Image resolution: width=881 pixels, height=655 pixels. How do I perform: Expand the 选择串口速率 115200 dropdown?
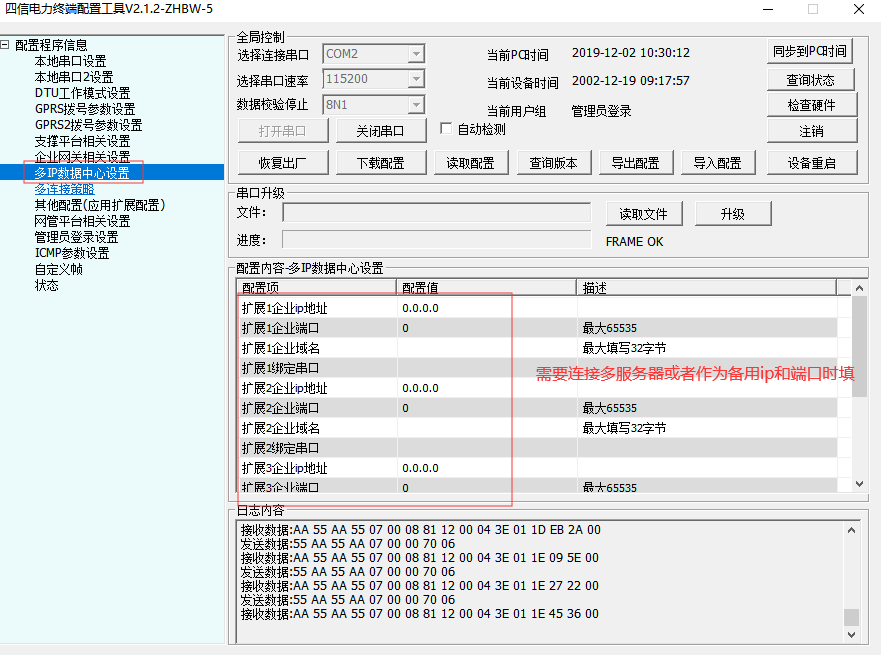pos(416,79)
